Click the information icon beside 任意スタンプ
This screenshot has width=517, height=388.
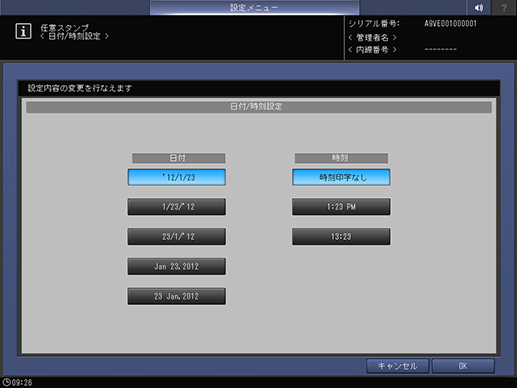23,32
